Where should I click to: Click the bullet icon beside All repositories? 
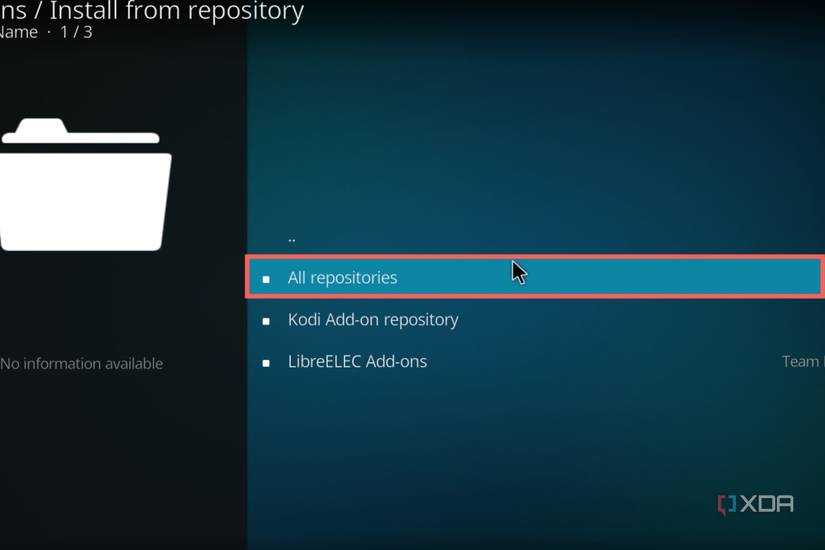click(266, 279)
